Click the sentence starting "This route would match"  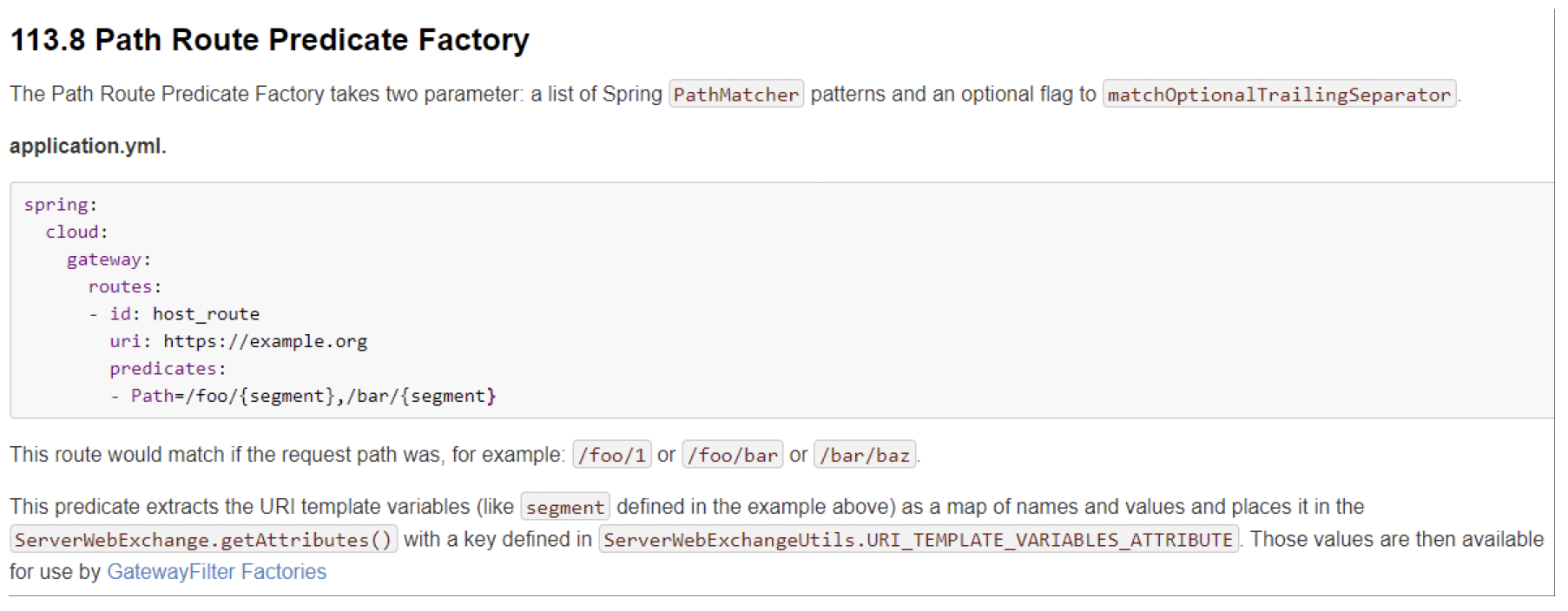287,455
